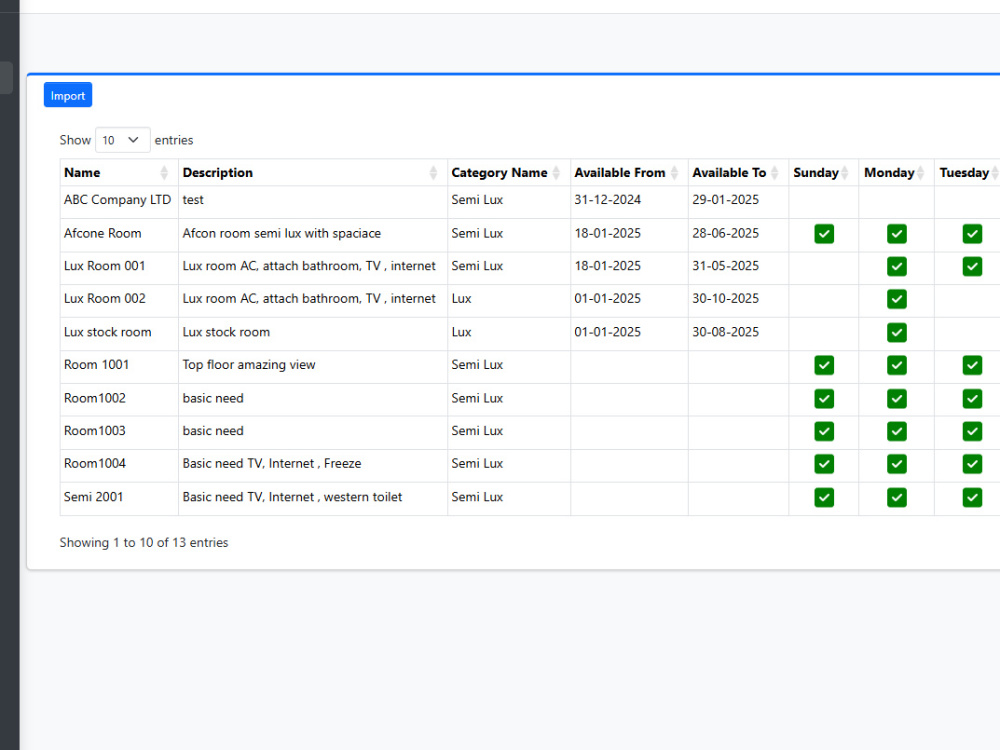The width and height of the screenshot is (1000, 750).
Task: Toggle Tuesday checkbox for Lux Room 001
Action: pyautogui.click(x=972, y=267)
